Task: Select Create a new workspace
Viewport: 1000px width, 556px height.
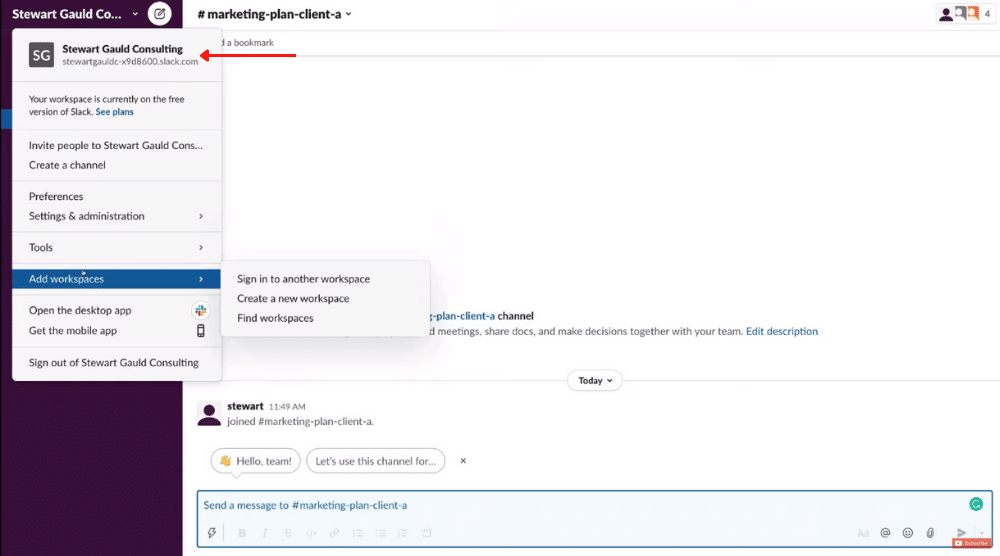Action: 325,298
